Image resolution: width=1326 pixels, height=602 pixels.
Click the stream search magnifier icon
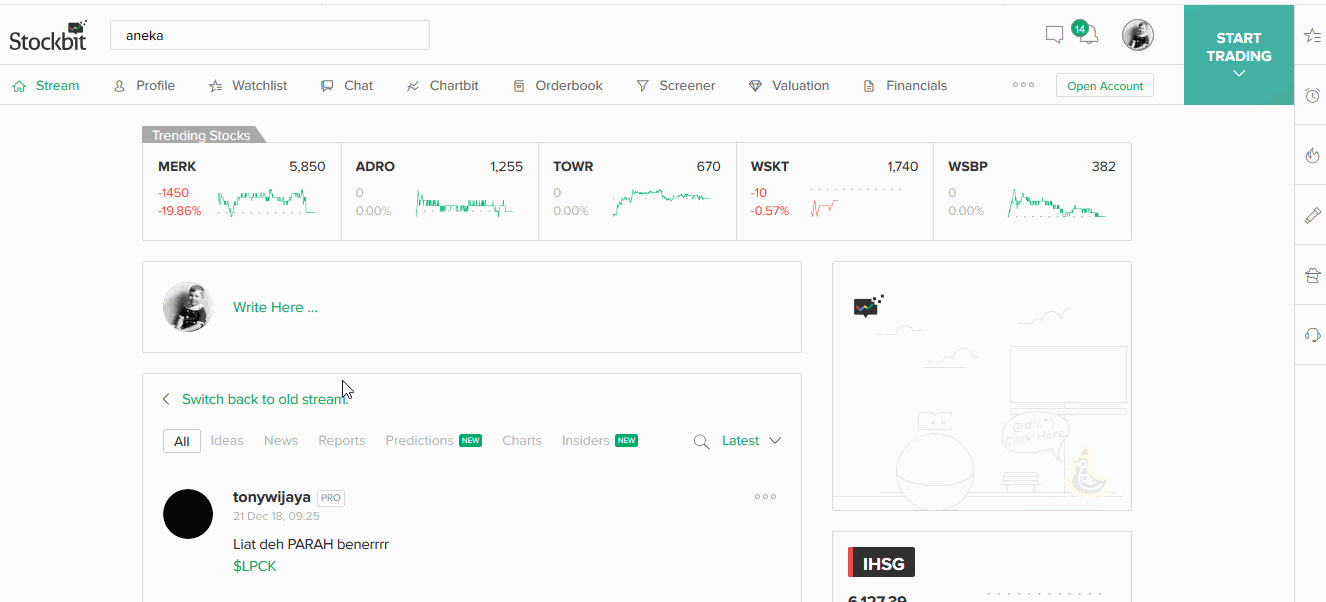[702, 441]
